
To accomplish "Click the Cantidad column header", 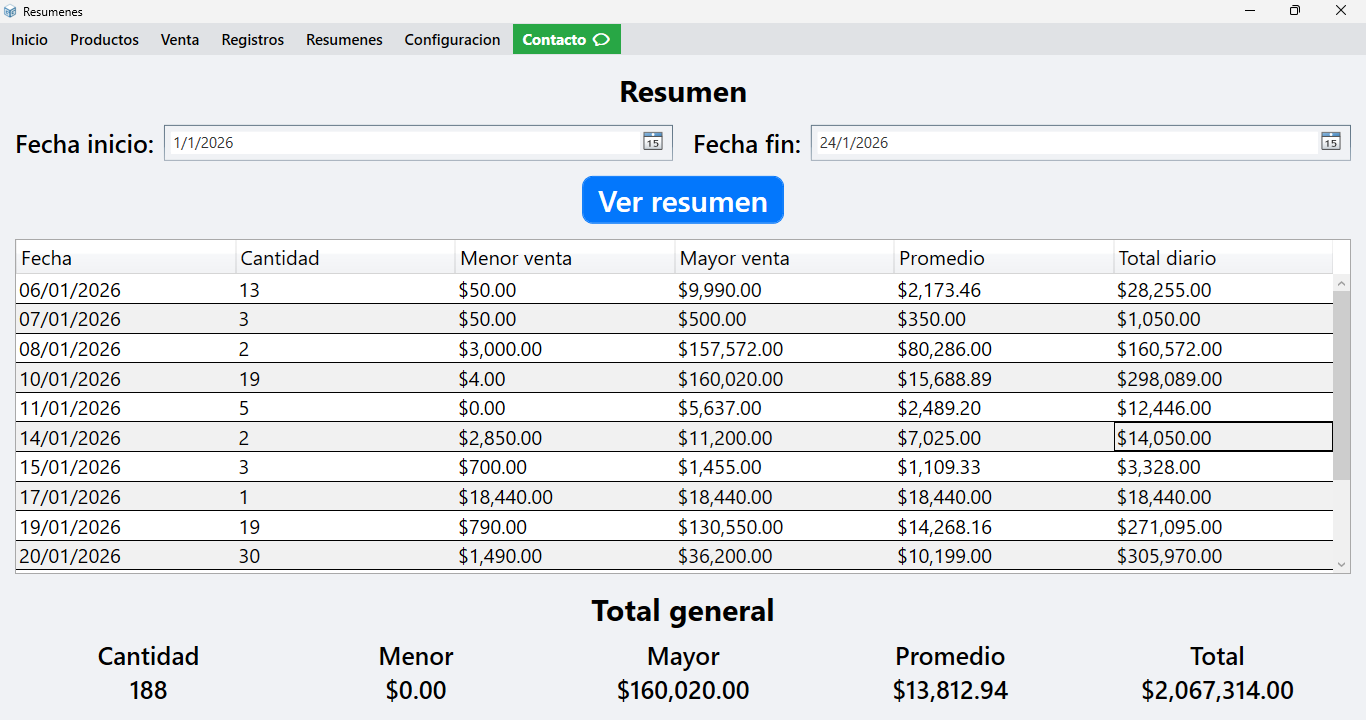I will tap(345, 258).
